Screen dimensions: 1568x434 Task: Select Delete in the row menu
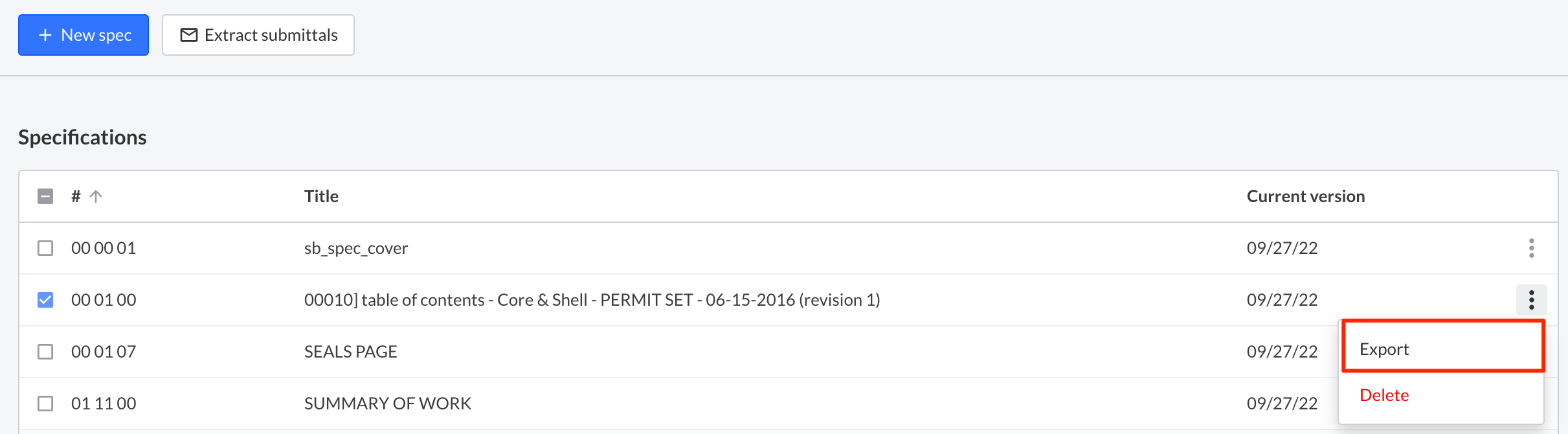[1384, 395]
